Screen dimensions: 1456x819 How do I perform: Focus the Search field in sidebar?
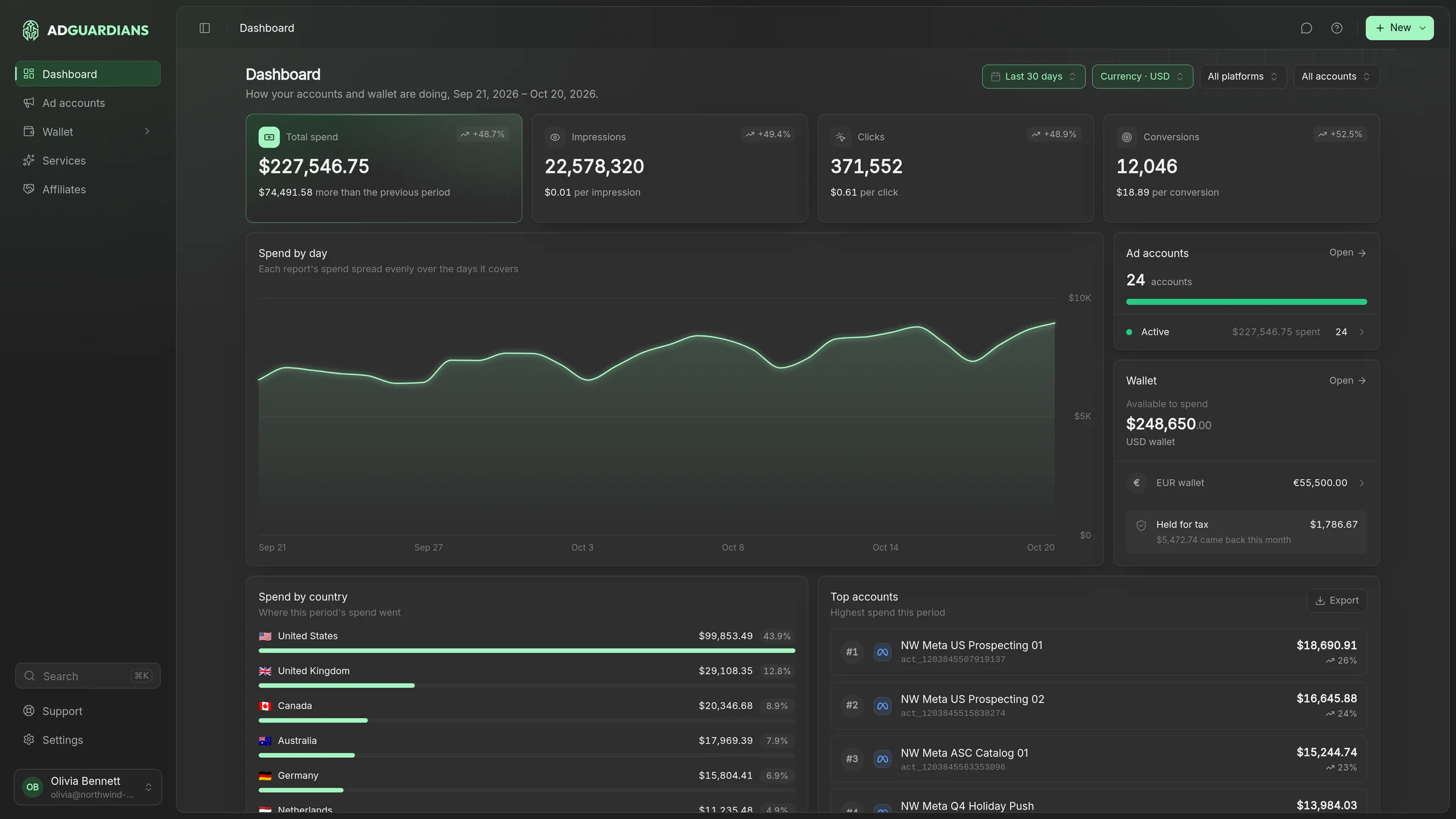pos(88,676)
